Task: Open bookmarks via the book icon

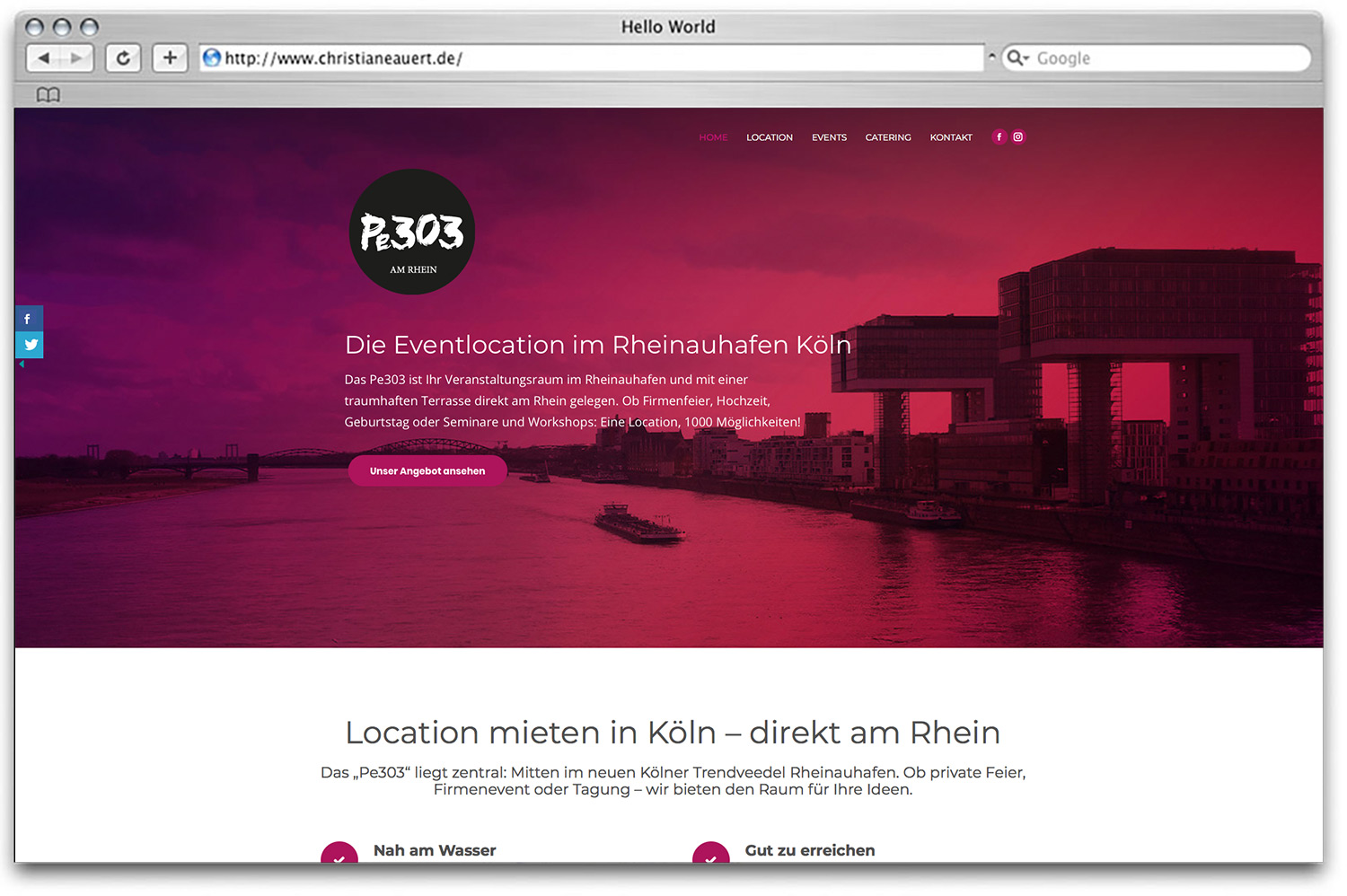Action: coord(48,94)
